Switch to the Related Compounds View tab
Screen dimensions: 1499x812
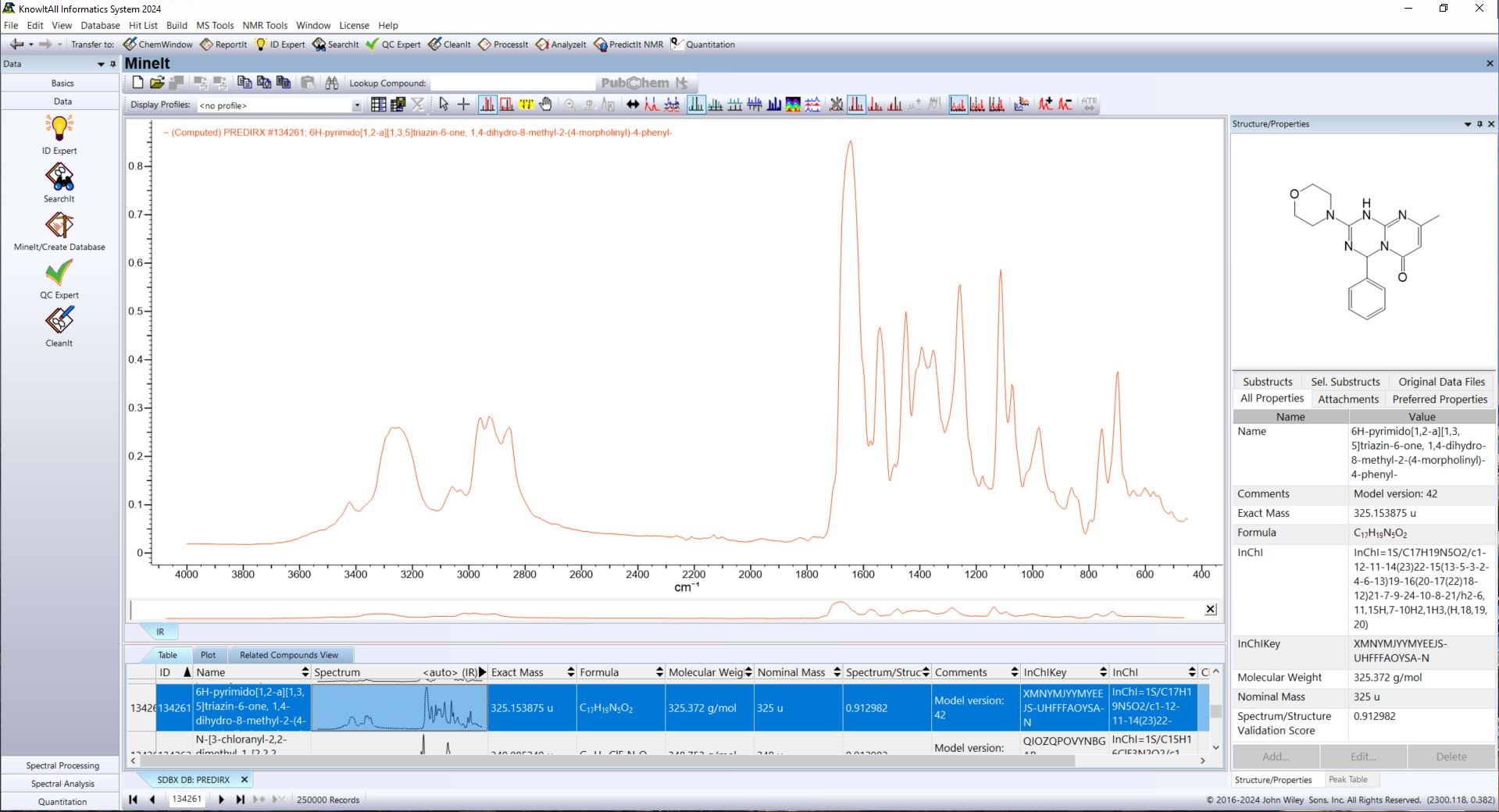(288, 655)
